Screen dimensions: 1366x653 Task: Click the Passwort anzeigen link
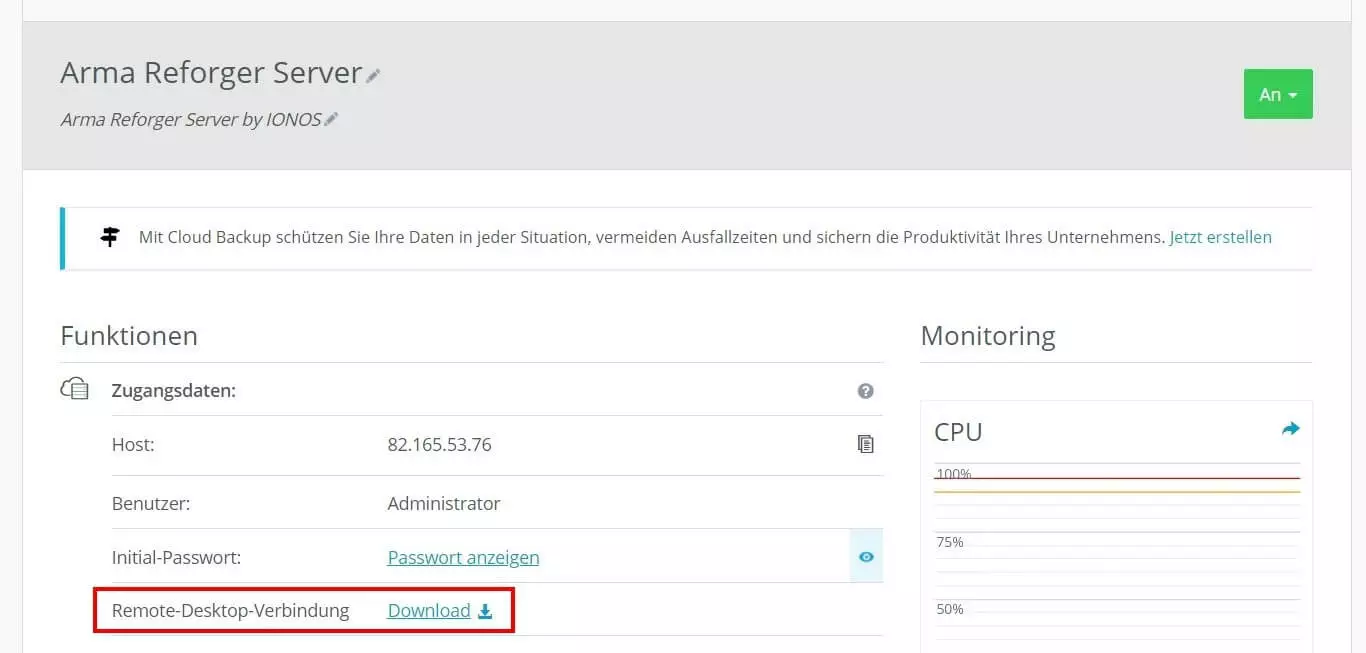tap(463, 557)
